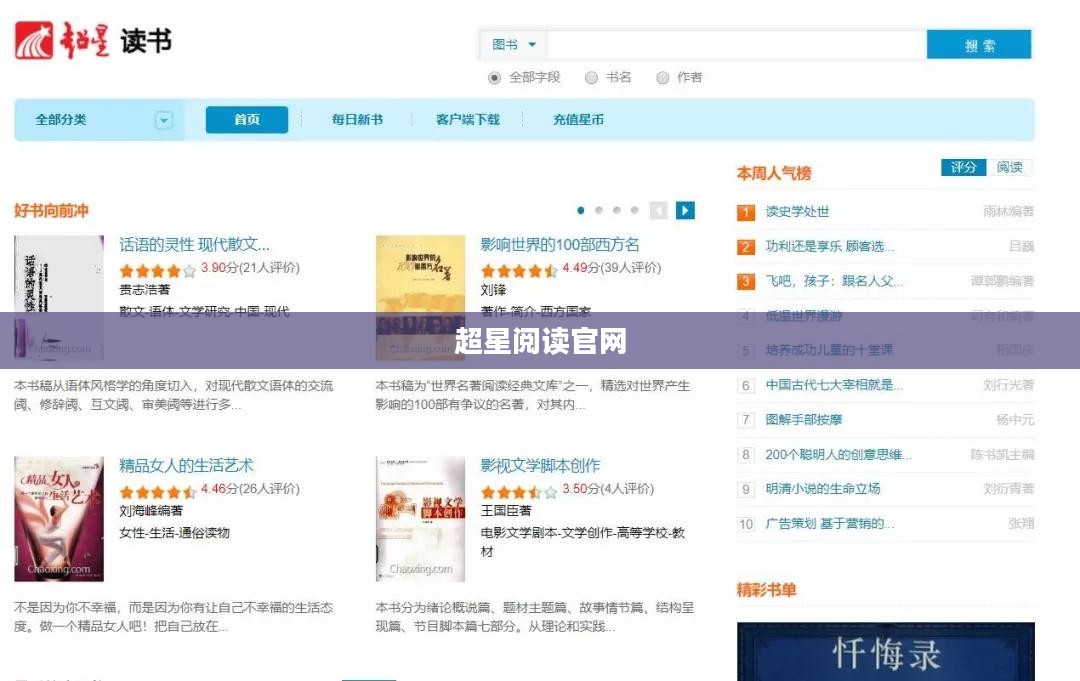Viewport: 1080px width, 681px height.
Task: Open title link 精品女人的生活艺术
Action: coord(186,466)
